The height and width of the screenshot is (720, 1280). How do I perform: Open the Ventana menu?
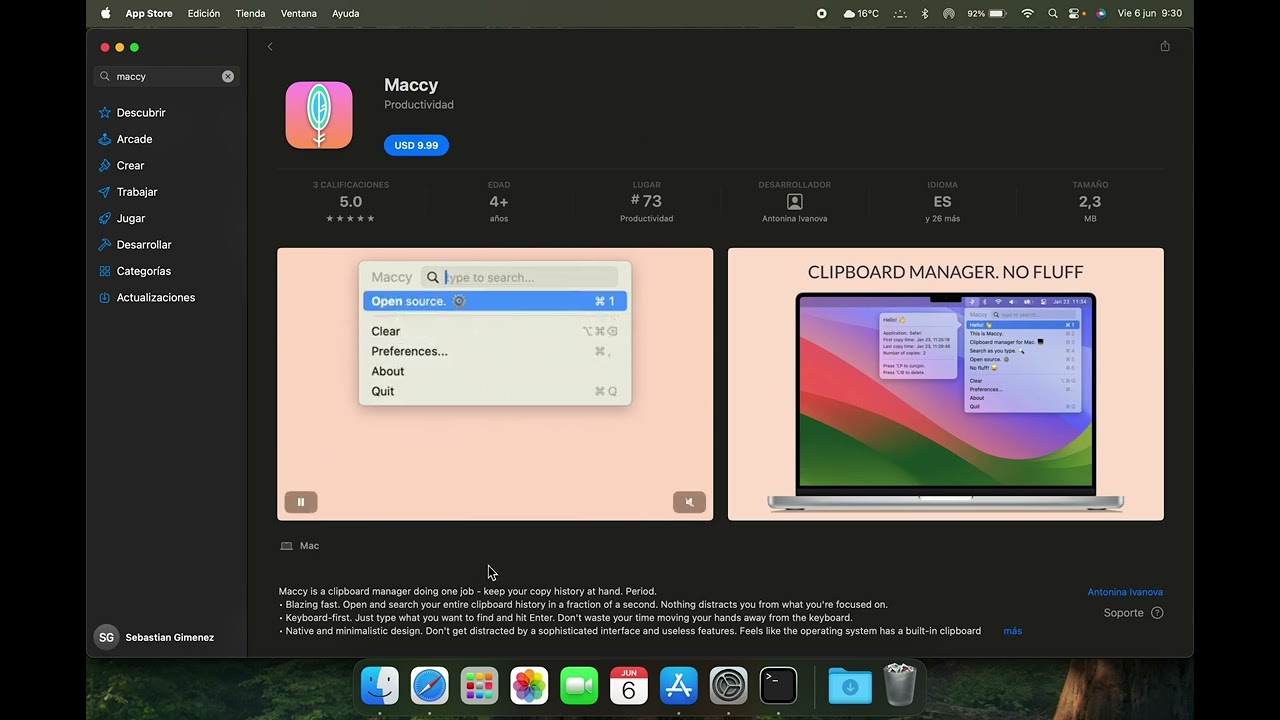tap(298, 13)
